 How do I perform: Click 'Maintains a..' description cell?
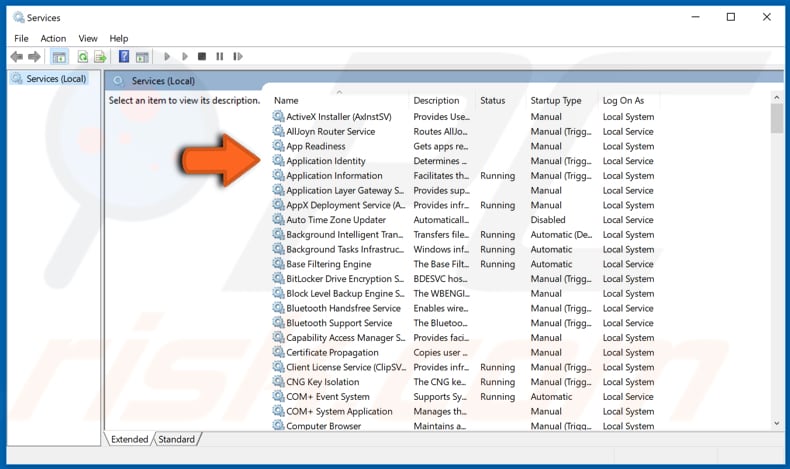pyautogui.click(x=440, y=426)
